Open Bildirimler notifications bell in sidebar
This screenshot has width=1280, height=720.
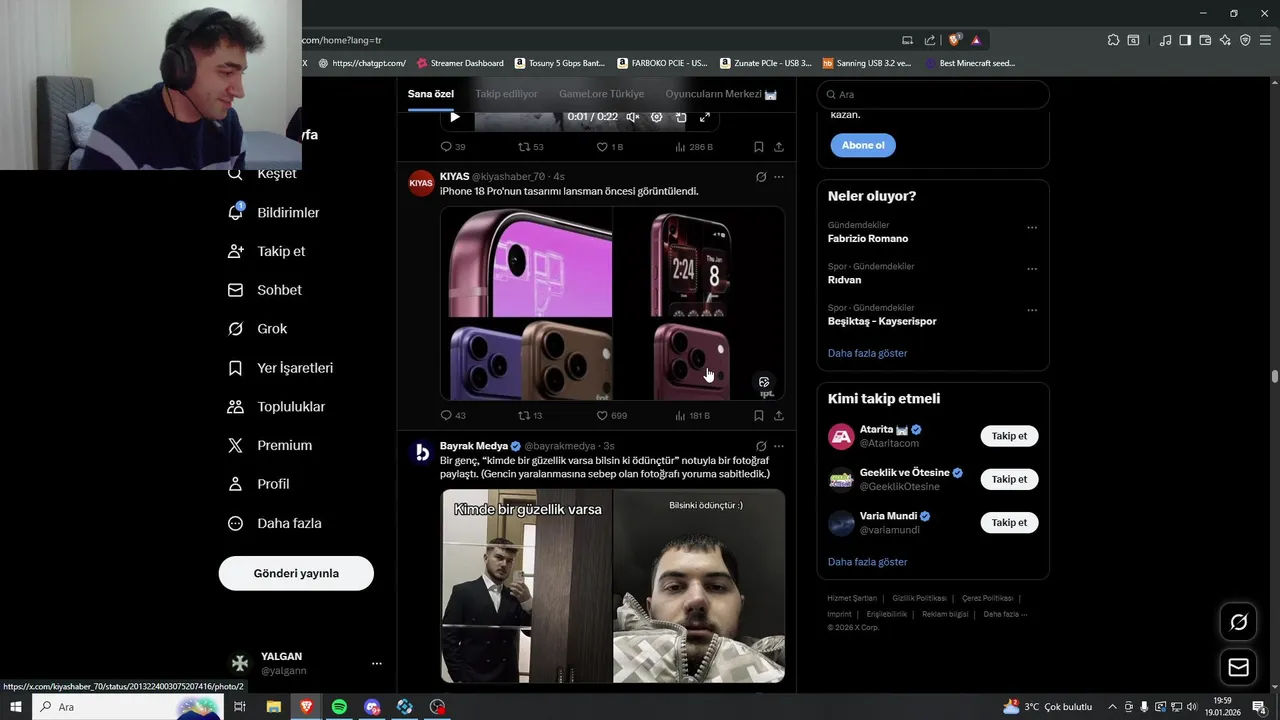[235, 212]
